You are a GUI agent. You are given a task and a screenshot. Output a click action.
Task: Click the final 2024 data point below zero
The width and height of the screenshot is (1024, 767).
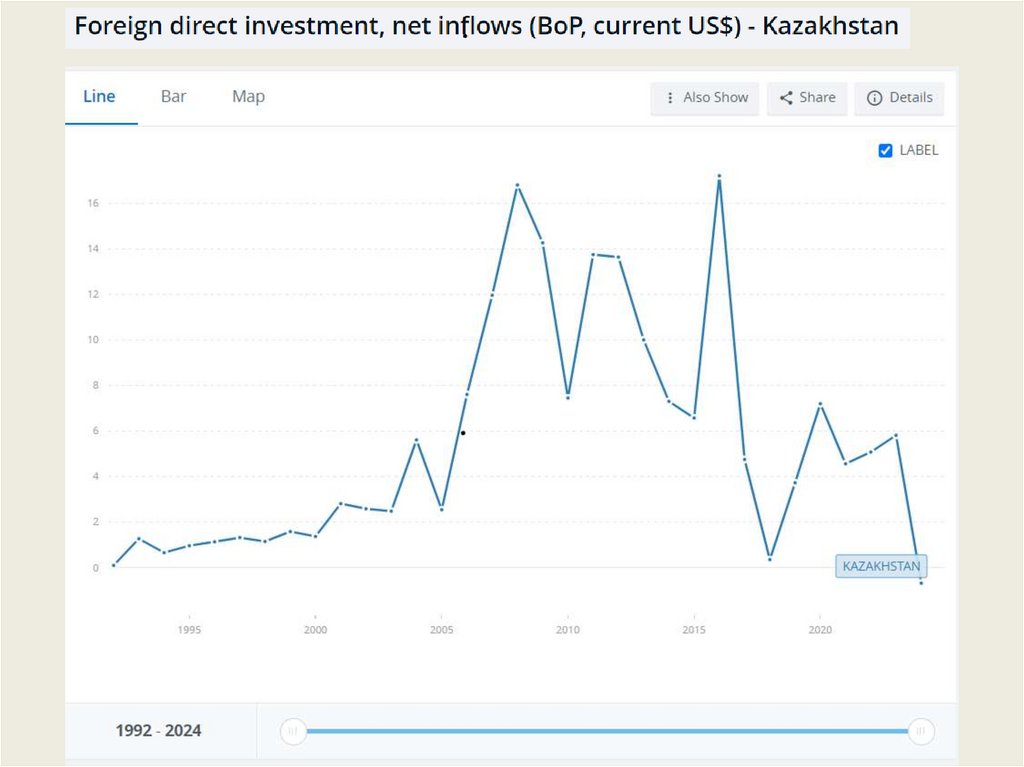click(x=921, y=582)
